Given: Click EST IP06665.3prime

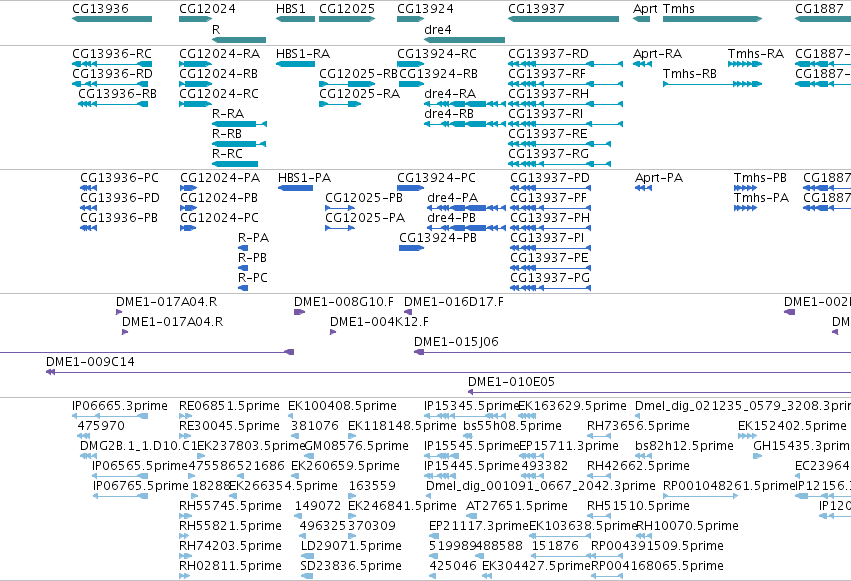Looking at the screenshot, I should [x=110, y=416].
